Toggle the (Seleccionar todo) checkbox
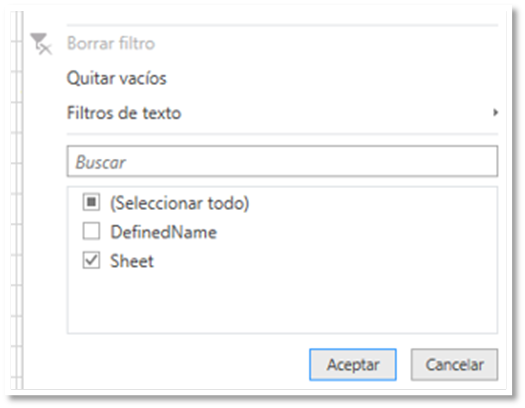 pos(91,202)
